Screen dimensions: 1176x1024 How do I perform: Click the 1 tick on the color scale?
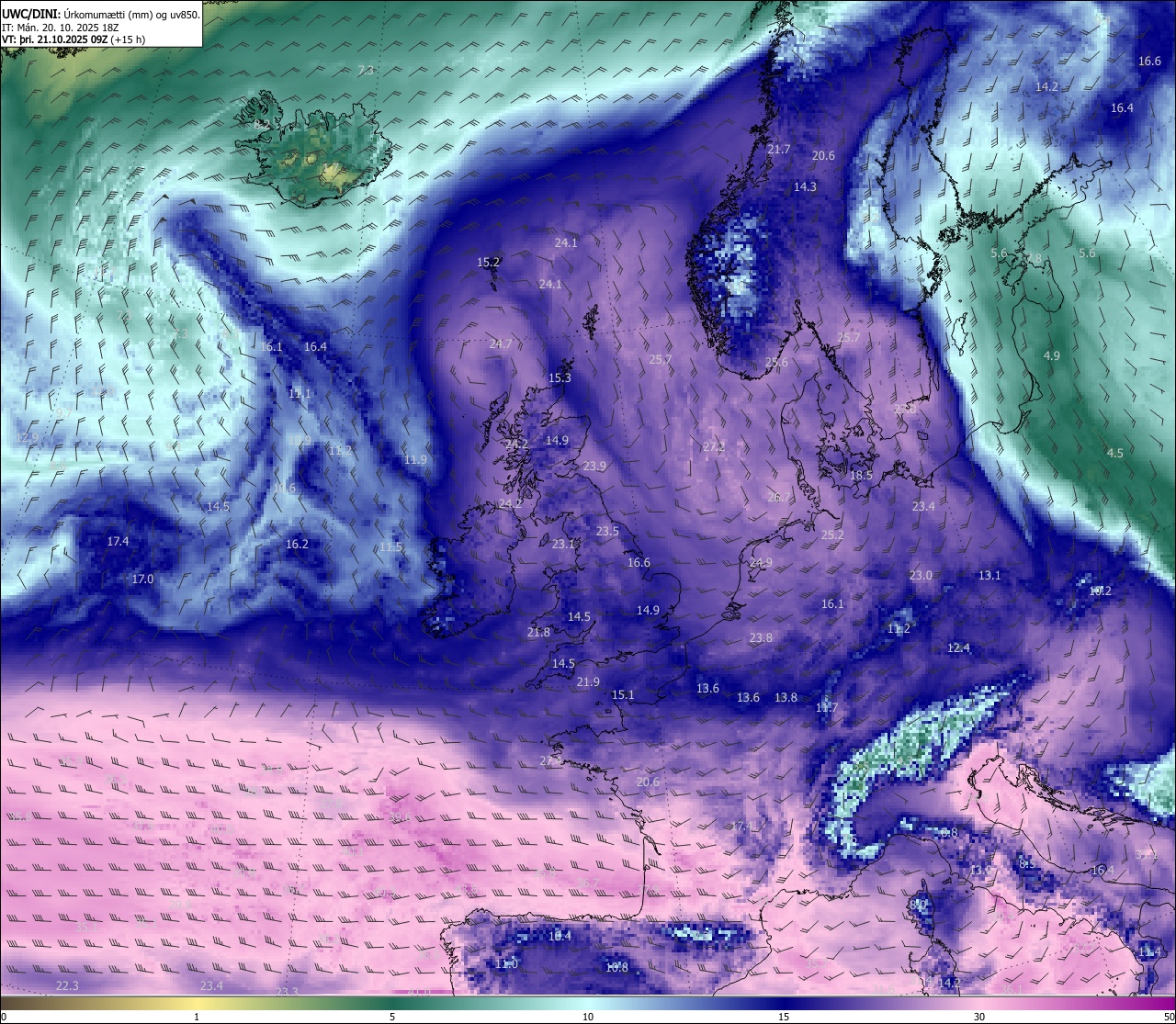[197, 1017]
